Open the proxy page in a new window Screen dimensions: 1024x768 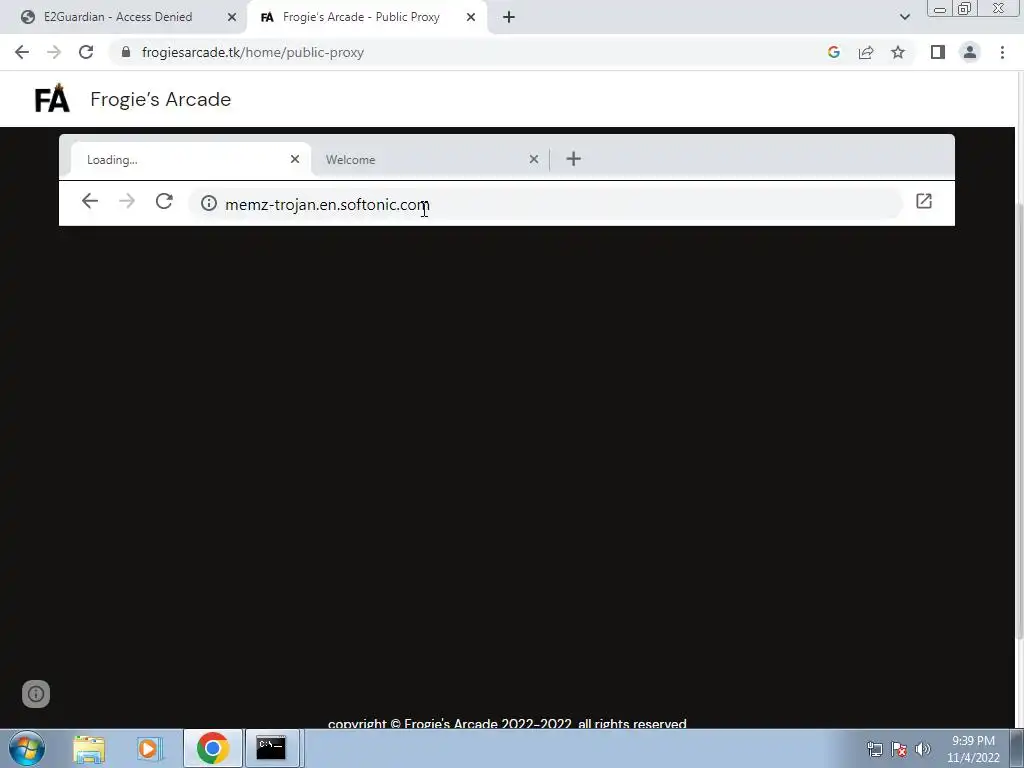pyautogui.click(x=923, y=201)
